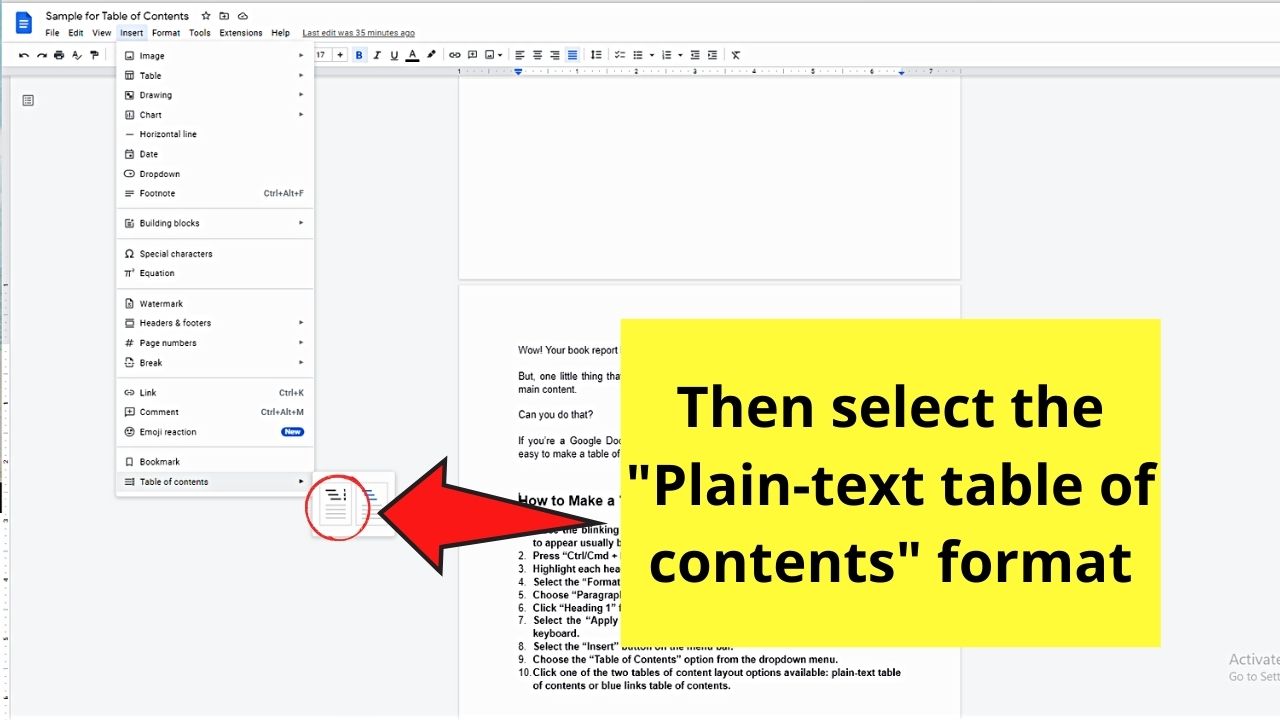Open the numbered list options dropdown
The height and width of the screenshot is (720, 1280).
[680, 55]
